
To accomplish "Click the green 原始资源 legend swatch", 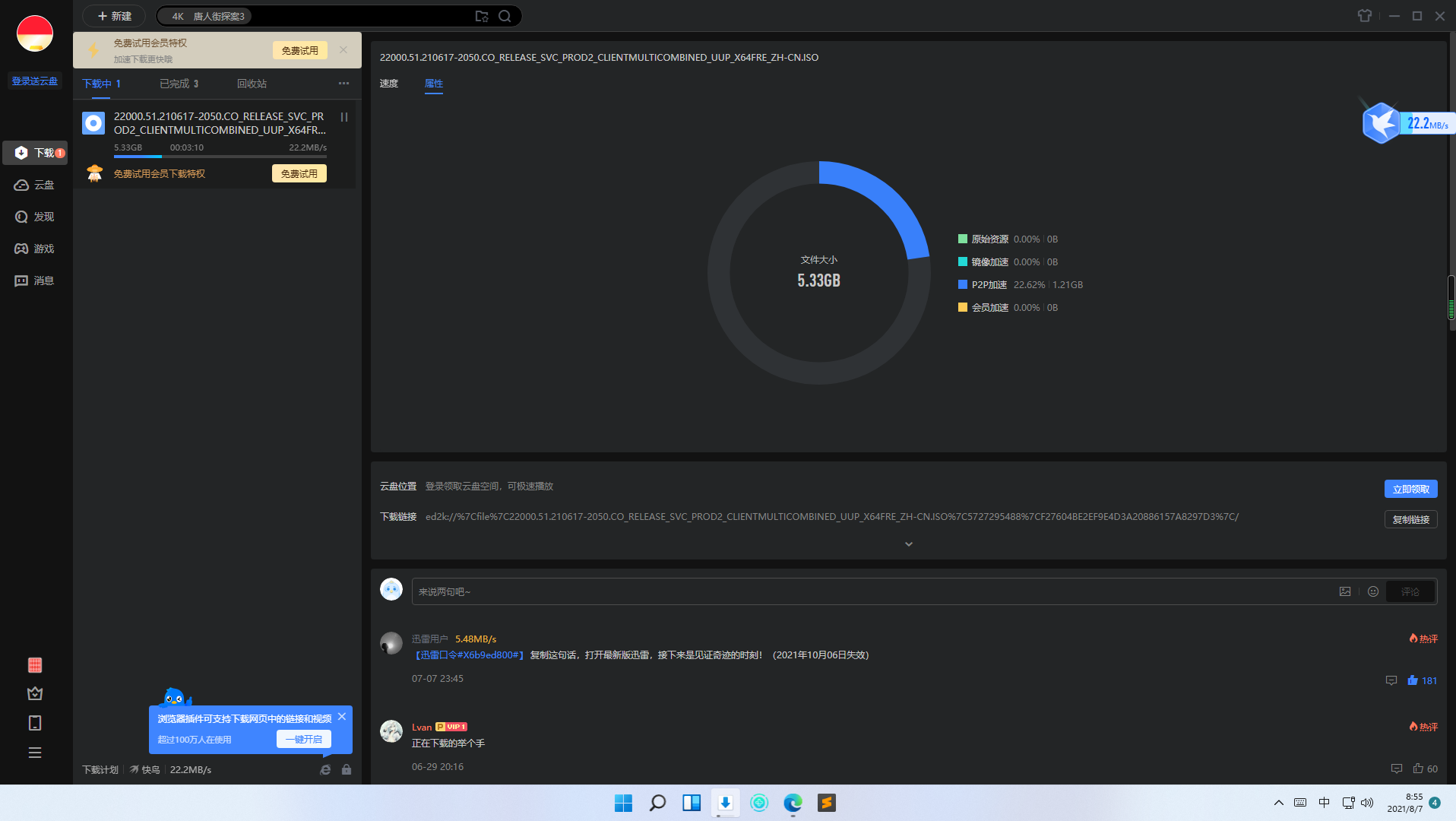I will [x=963, y=239].
